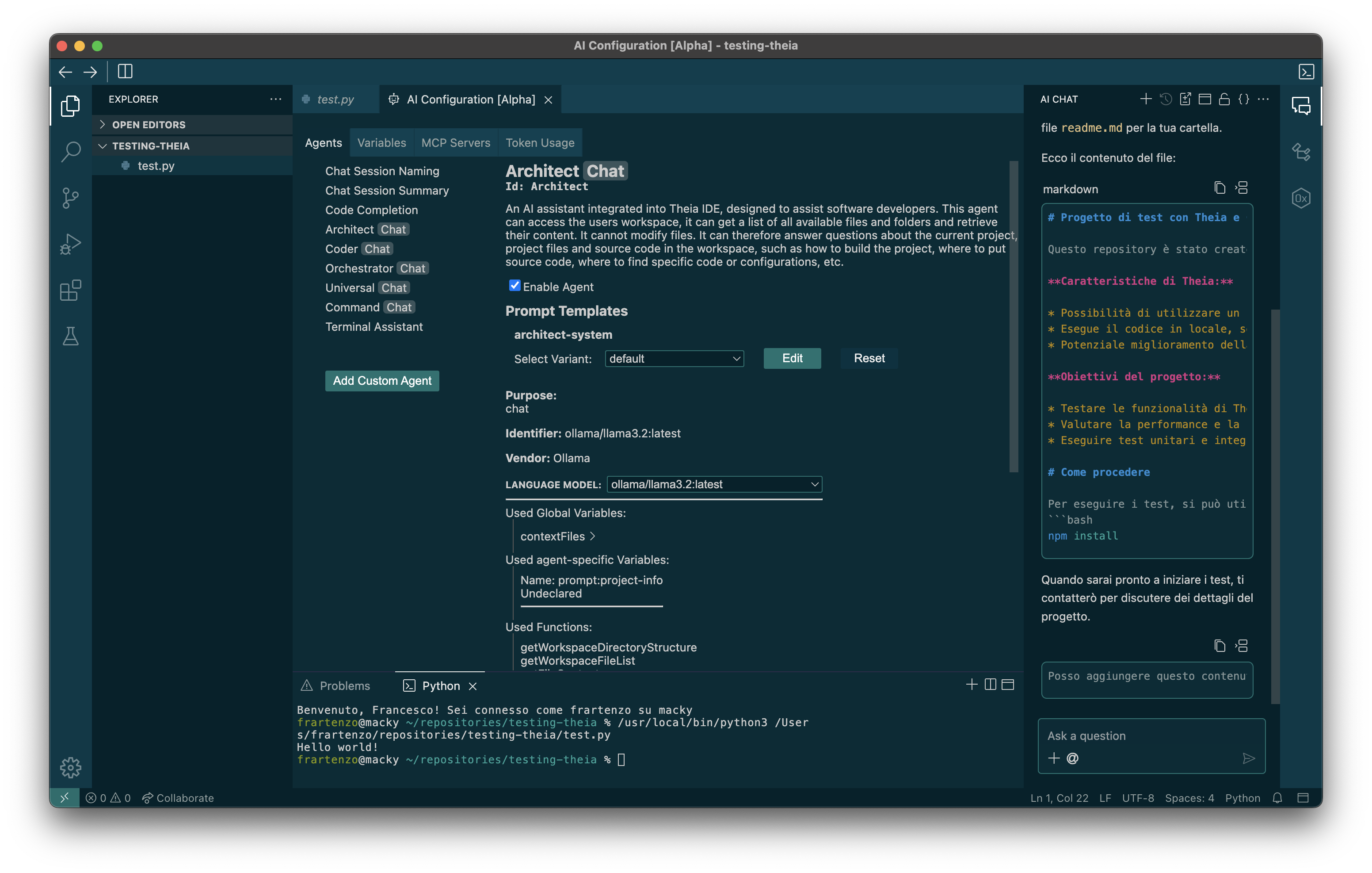Click Spaces: 4 indentation setting

1190,798
